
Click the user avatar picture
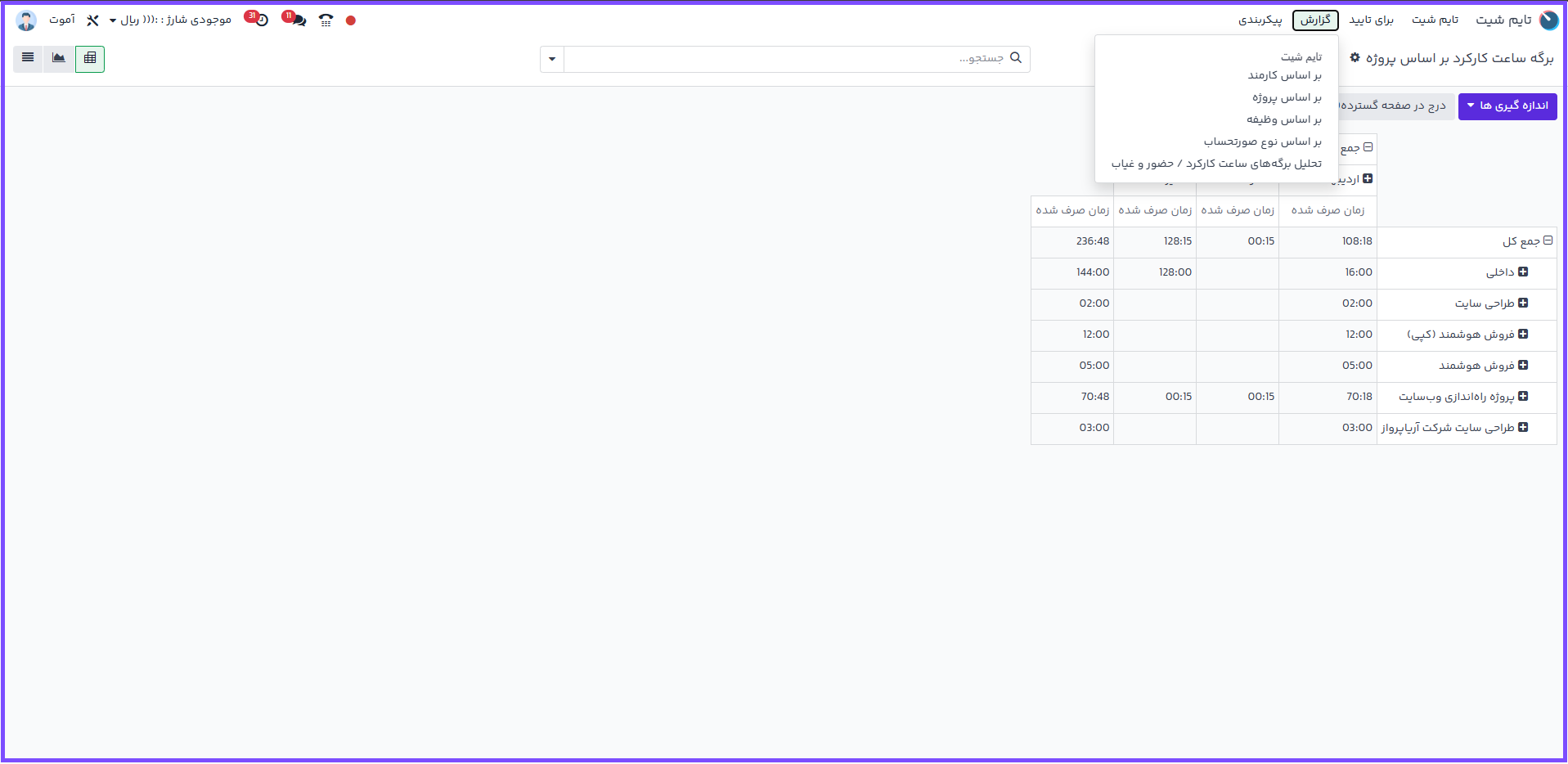point(26,20)
